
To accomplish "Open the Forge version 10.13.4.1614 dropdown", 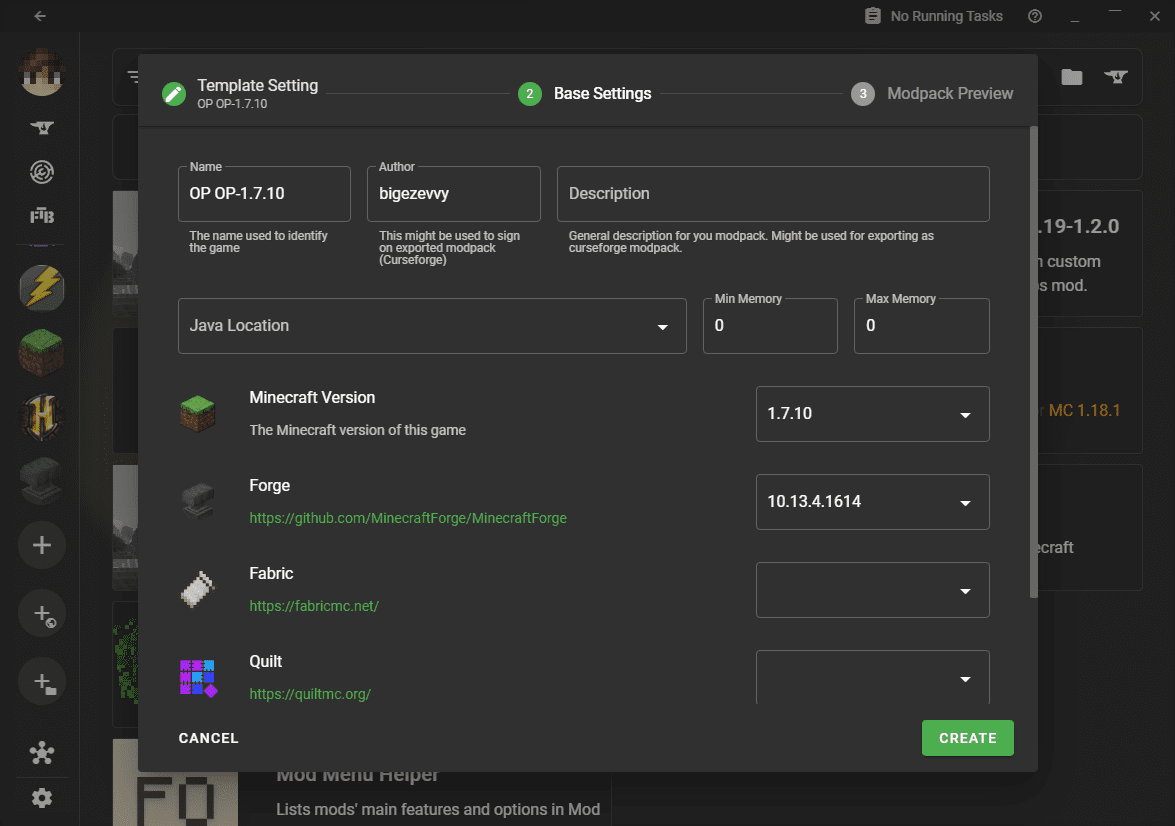I will point(872,502).
